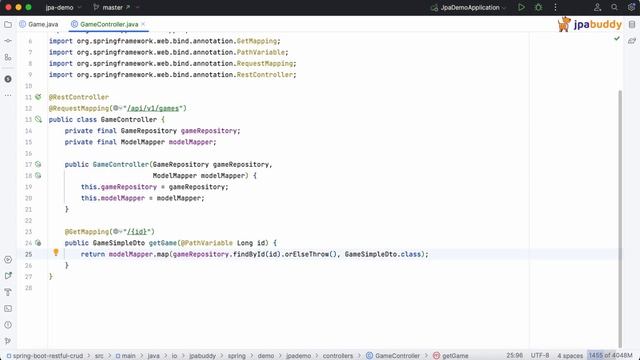Open the globe URL menu in RequestMapping

[117, 108]
